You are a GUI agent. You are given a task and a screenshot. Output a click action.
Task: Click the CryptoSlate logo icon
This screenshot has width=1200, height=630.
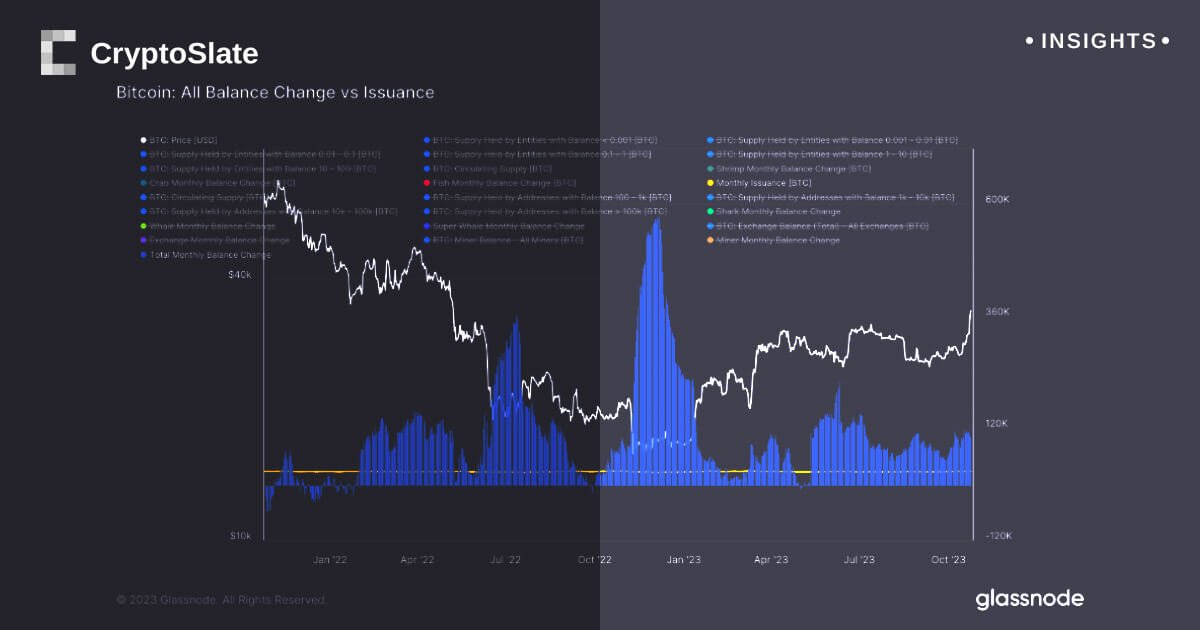tap(58, 53)
